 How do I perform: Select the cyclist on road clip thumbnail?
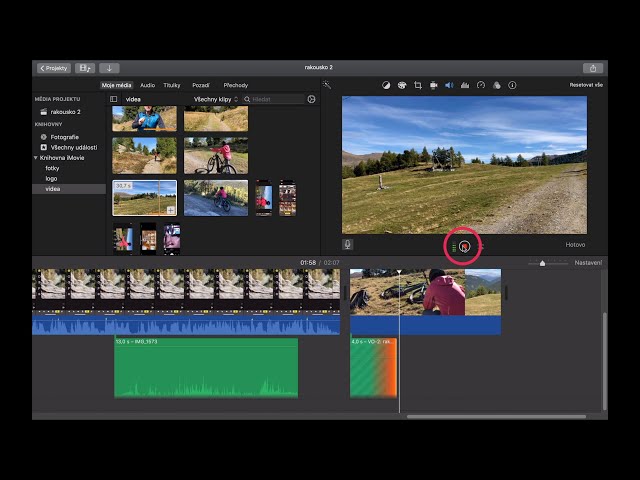pos(216,198)
